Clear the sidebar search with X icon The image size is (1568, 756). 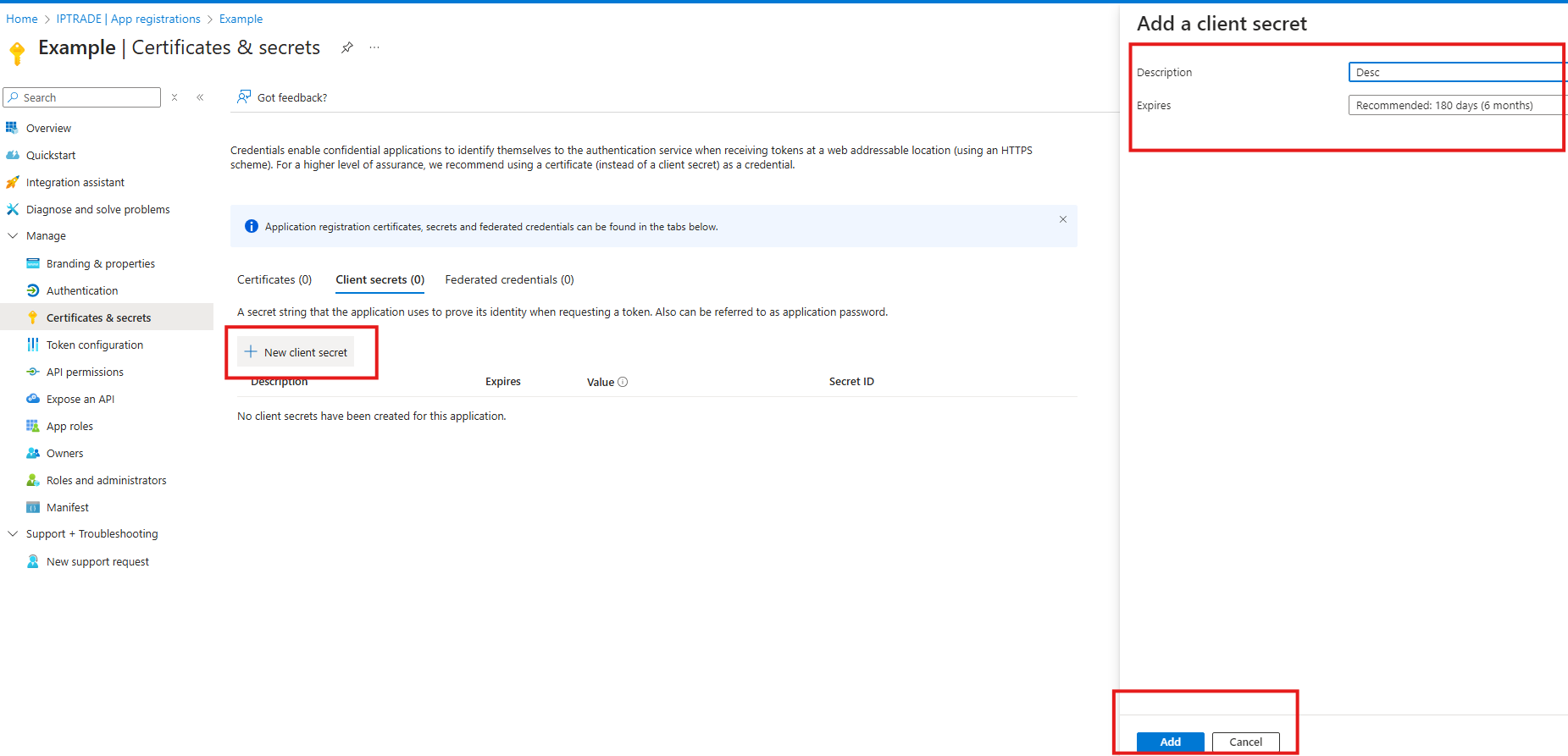click(175, 97)
